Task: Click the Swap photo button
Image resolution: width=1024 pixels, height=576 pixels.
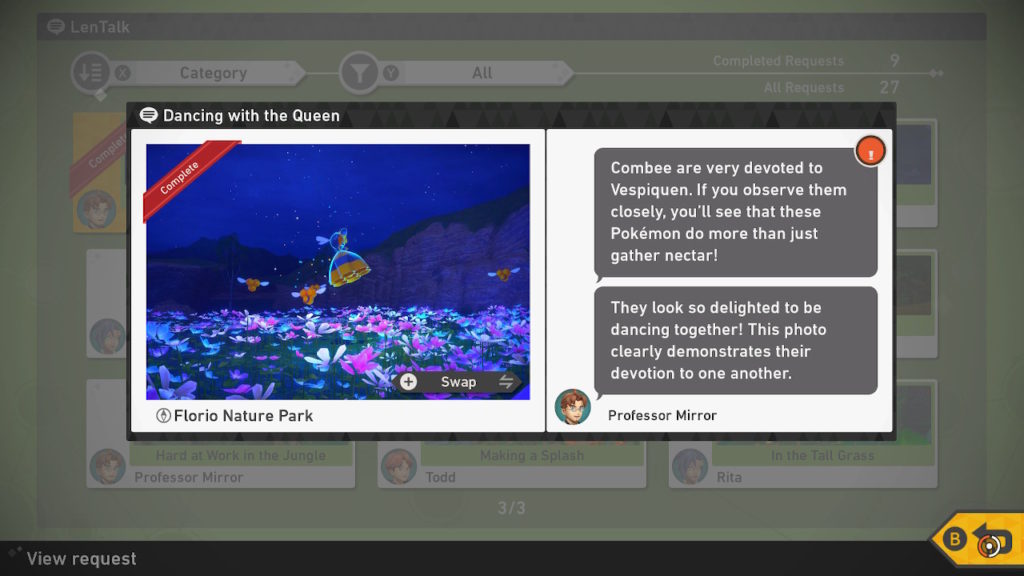Action: pyautogui.click(x=458, y=382)
